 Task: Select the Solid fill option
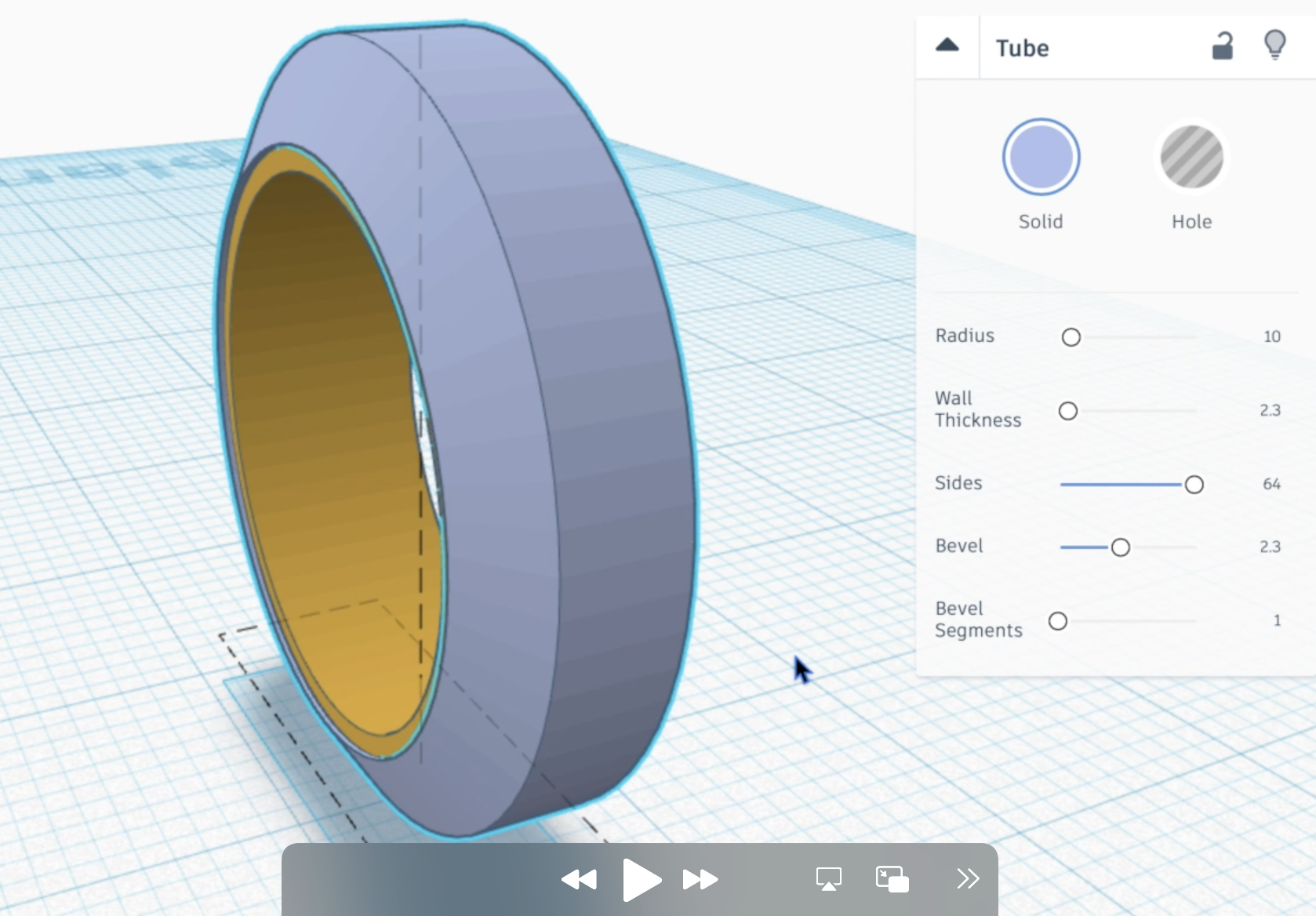pos(1041,157)
